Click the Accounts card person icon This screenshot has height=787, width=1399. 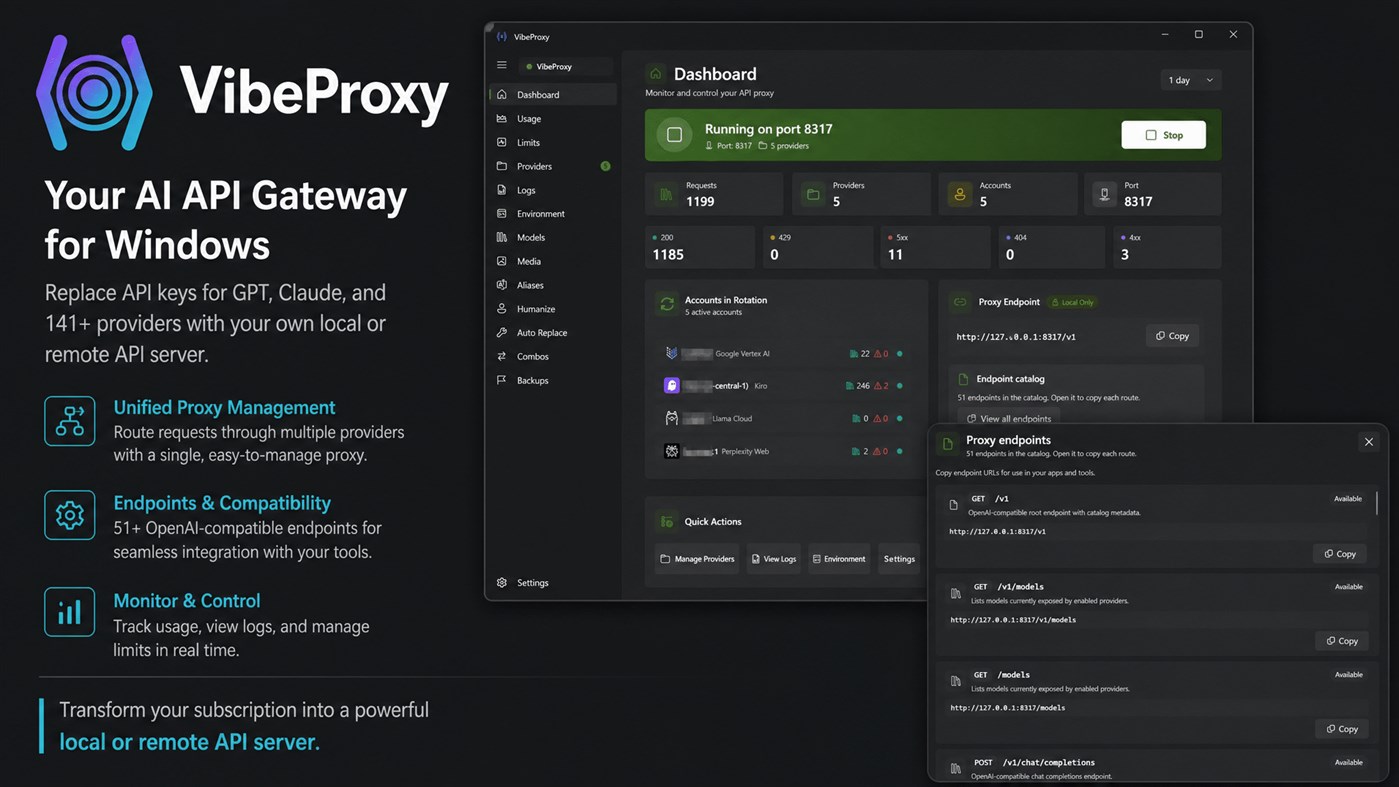960,194
